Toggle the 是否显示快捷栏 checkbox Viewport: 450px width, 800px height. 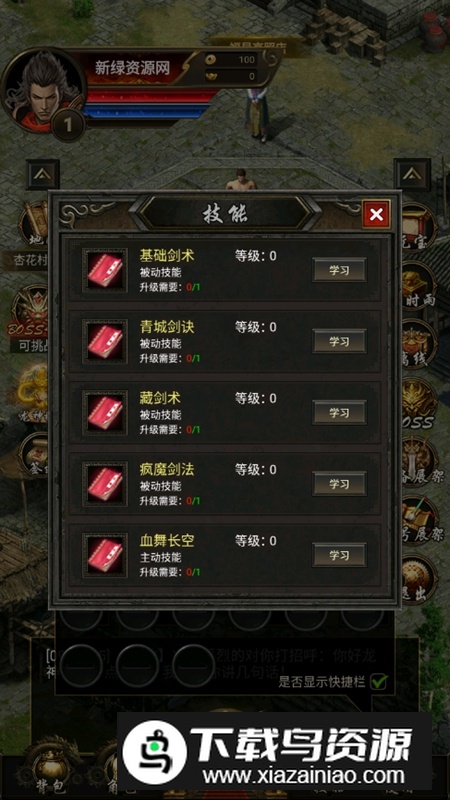(379, 681)
